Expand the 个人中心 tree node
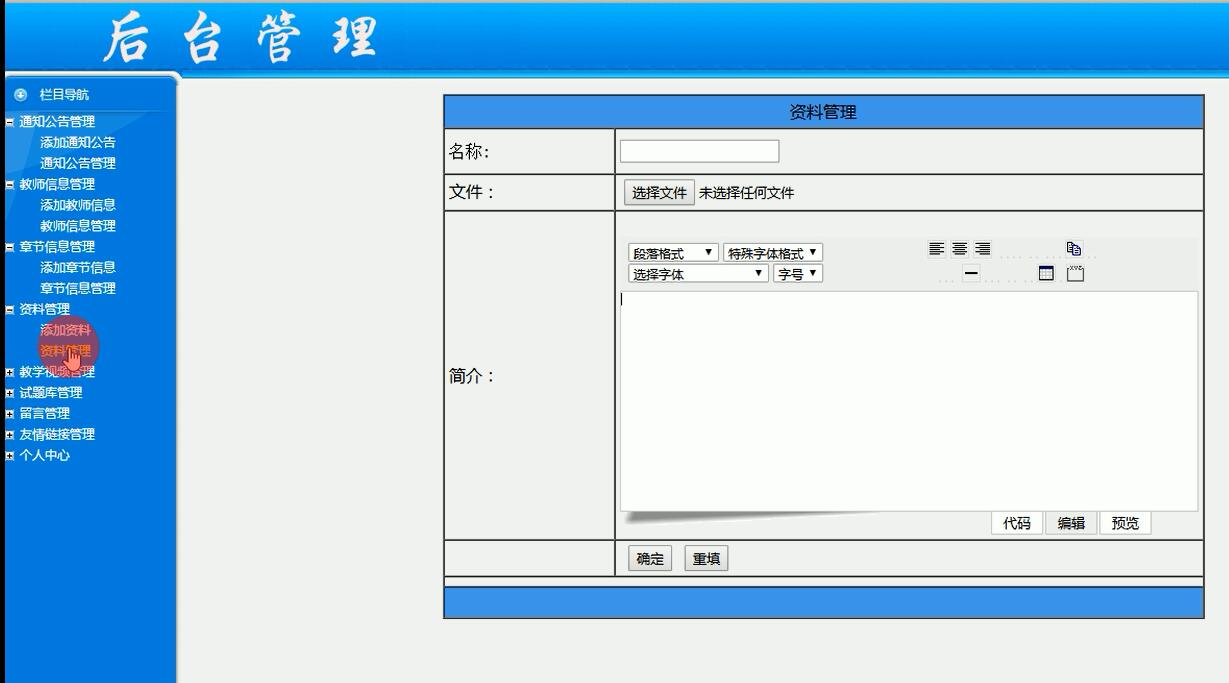The image size is (1229, 683). (x=10, y=456)
